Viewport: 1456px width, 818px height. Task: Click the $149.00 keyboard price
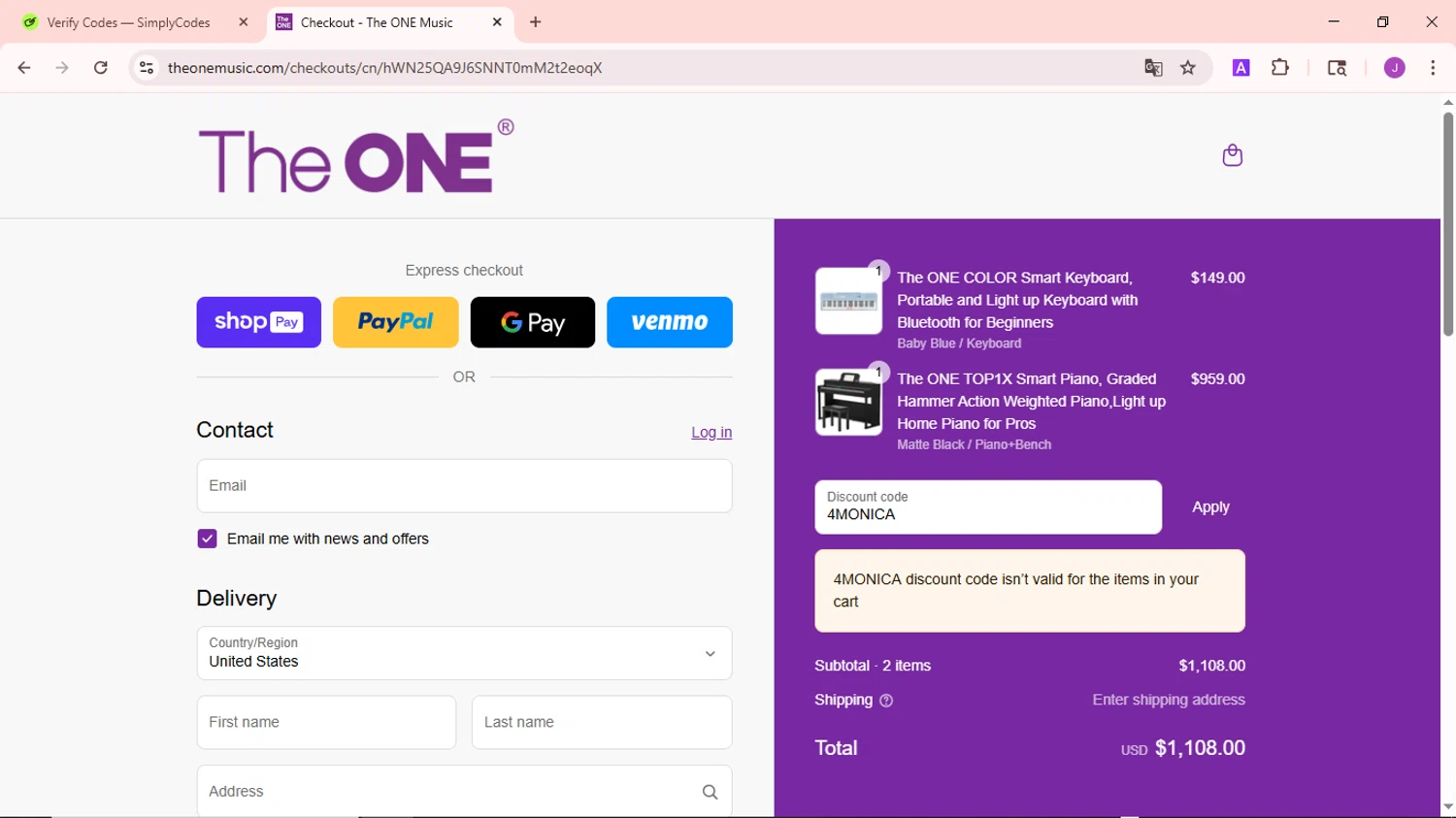[1217, 278]
